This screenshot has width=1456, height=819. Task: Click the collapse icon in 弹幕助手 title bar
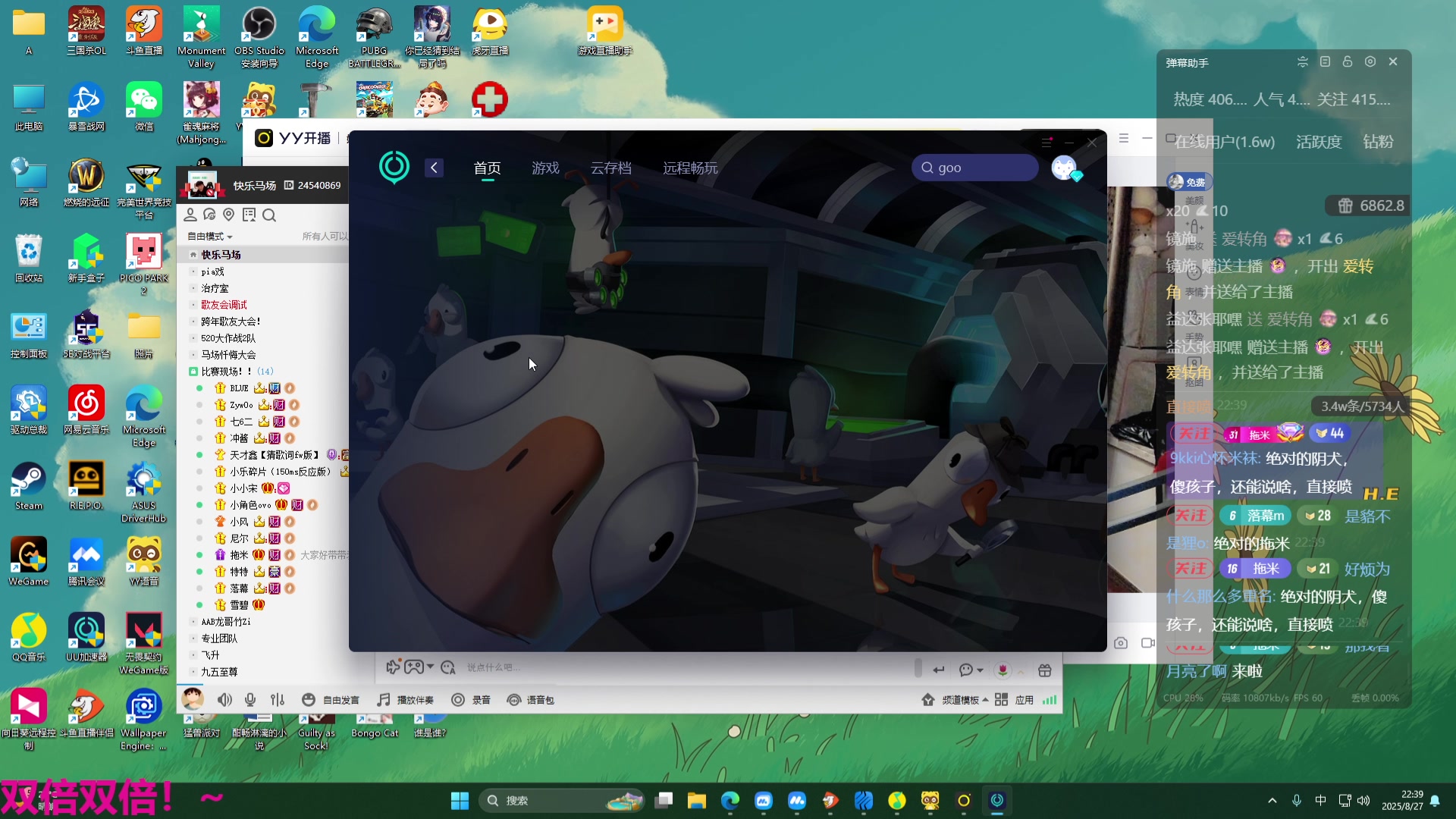[1303, 62]
